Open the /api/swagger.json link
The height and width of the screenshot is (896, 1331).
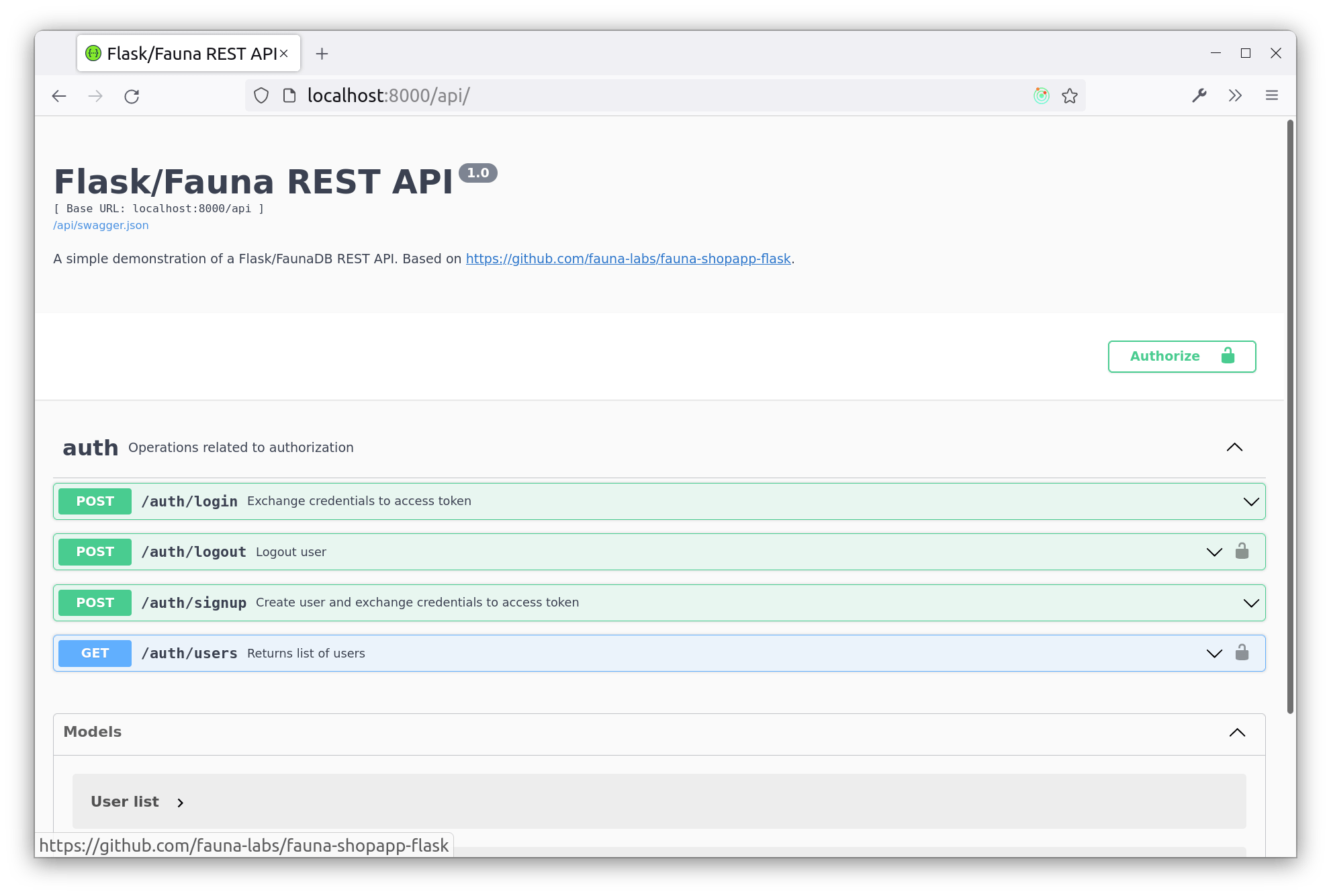[100, 225]
